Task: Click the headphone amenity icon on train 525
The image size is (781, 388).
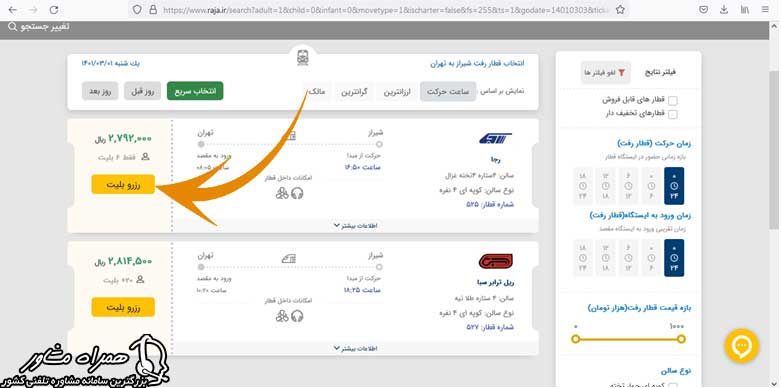Action: [297, 193]
